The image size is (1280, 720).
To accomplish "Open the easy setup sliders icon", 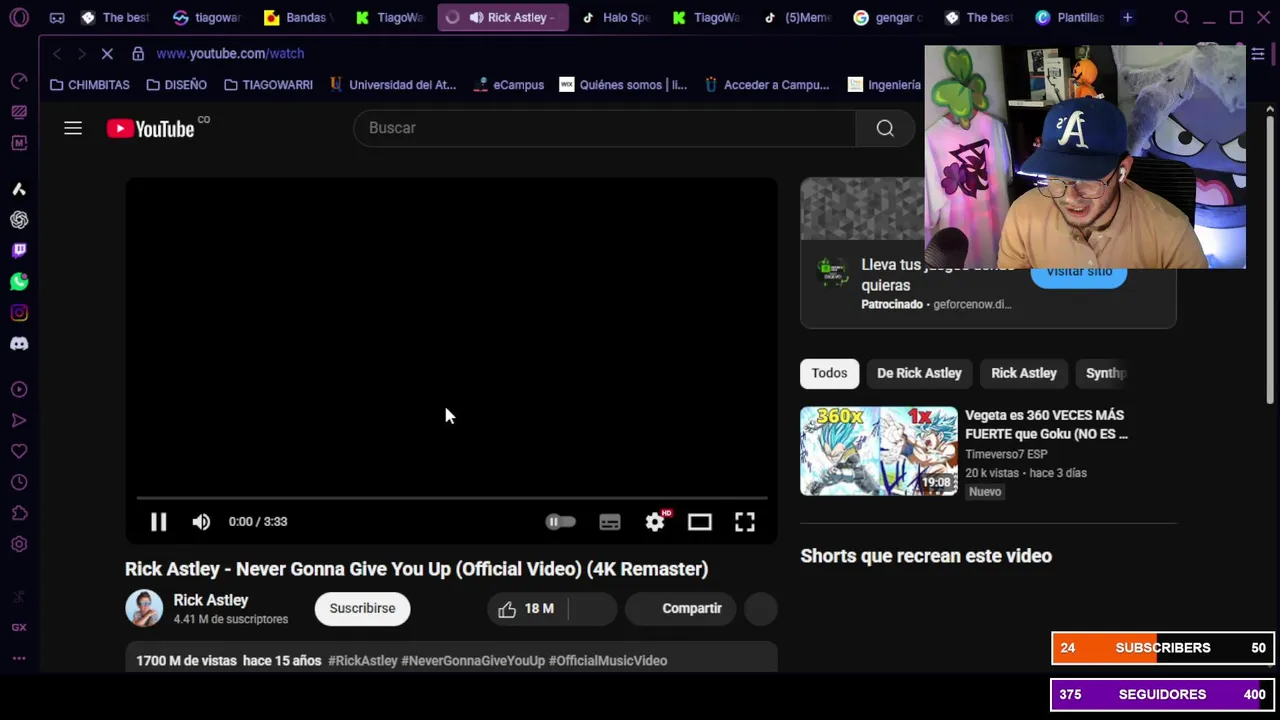I will tap(1258, 54).
